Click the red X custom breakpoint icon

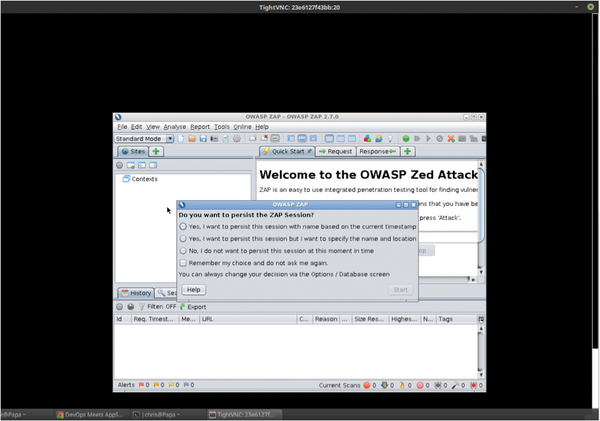(451, 139)
